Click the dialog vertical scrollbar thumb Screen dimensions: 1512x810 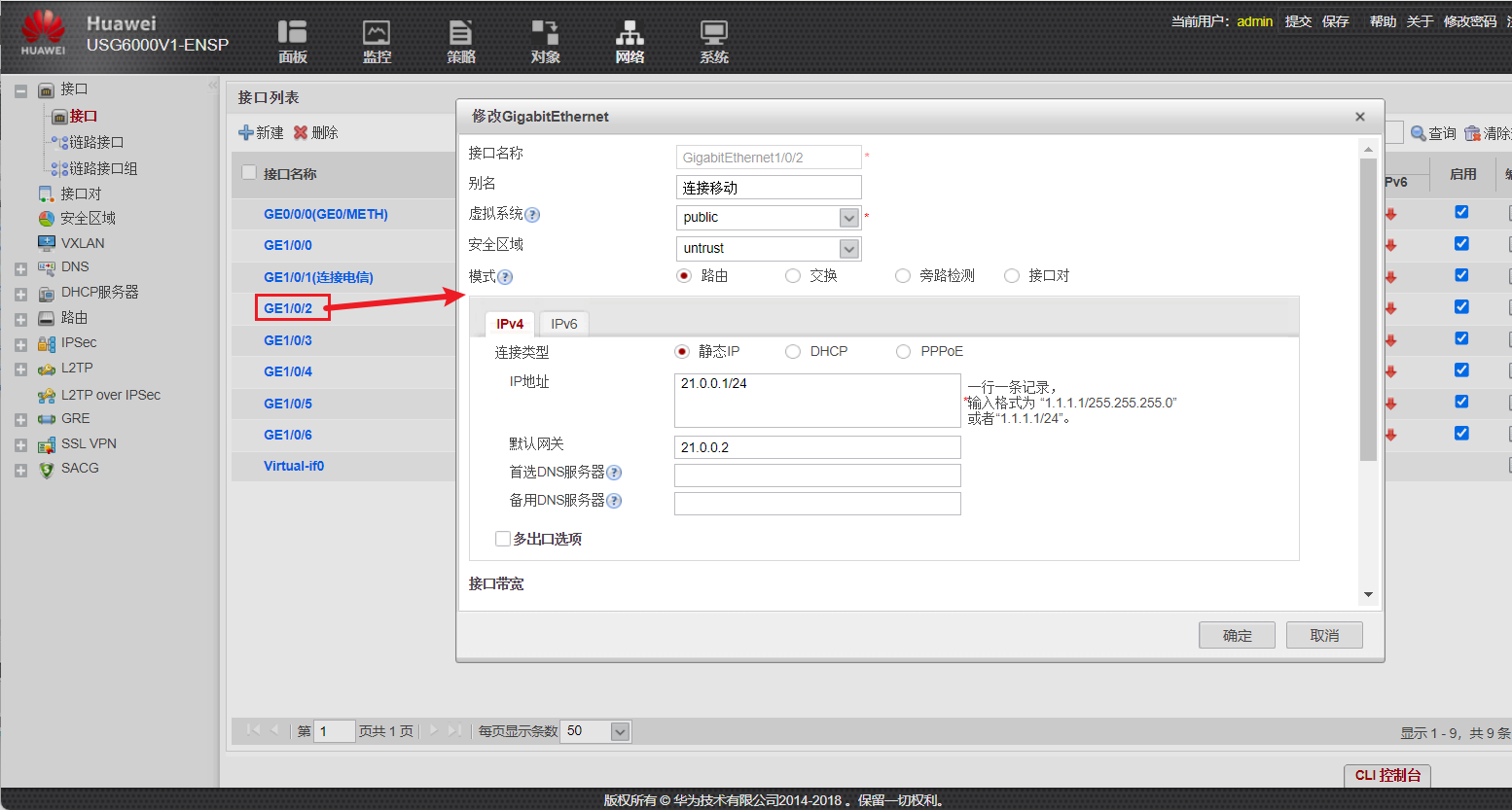pos(1368,309)
